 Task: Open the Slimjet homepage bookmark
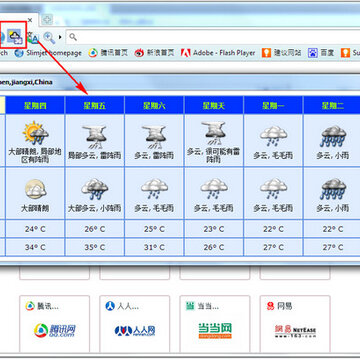(x=48, y=53)
